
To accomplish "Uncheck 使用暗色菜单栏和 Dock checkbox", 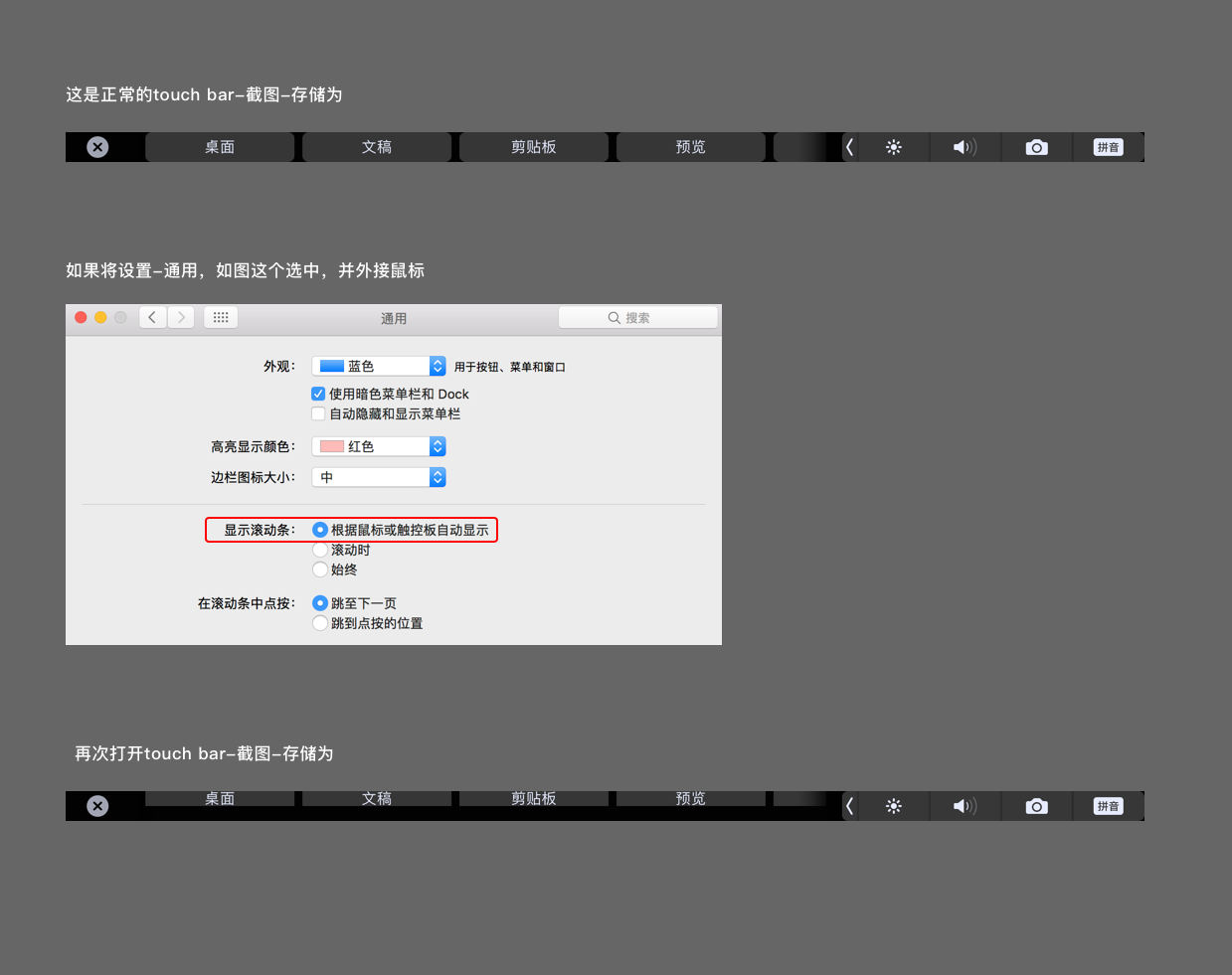I will point(318,394).
